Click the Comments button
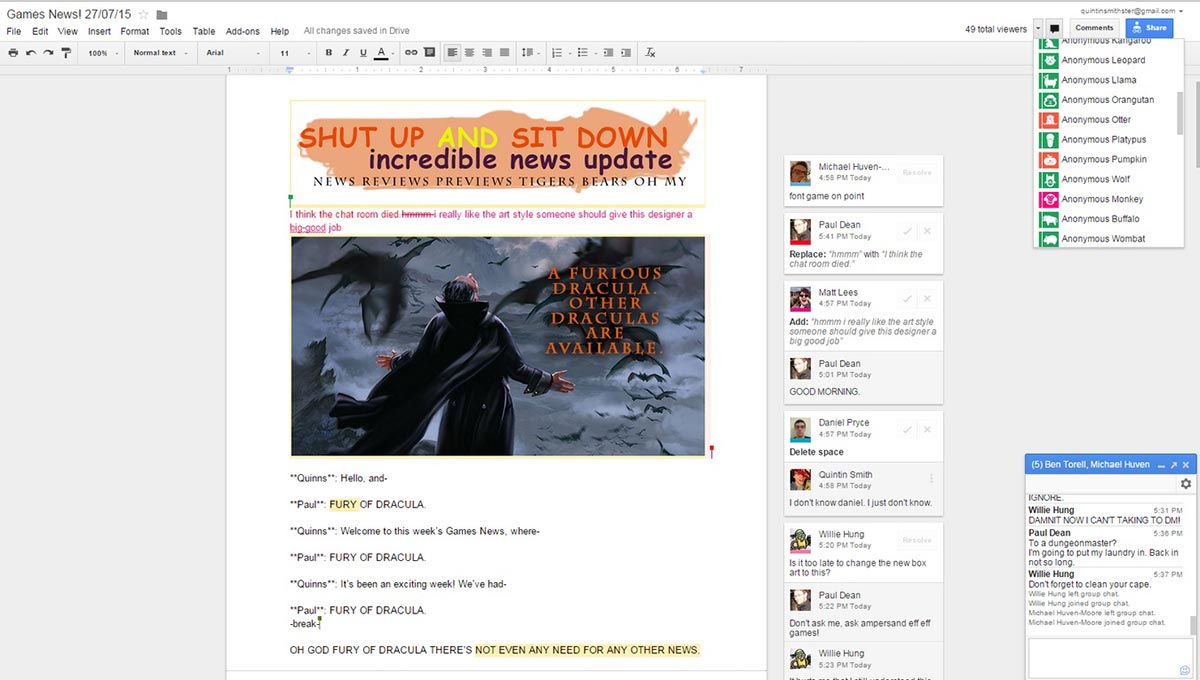Screen dimensions: 1200x680 coord(1094,29)
